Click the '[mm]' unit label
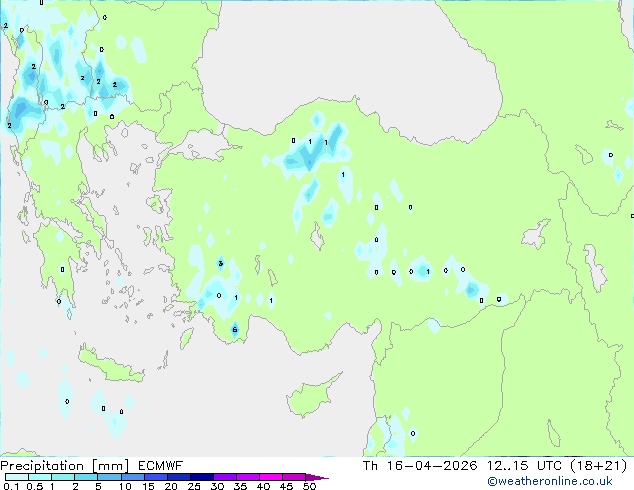 point(110,466)
